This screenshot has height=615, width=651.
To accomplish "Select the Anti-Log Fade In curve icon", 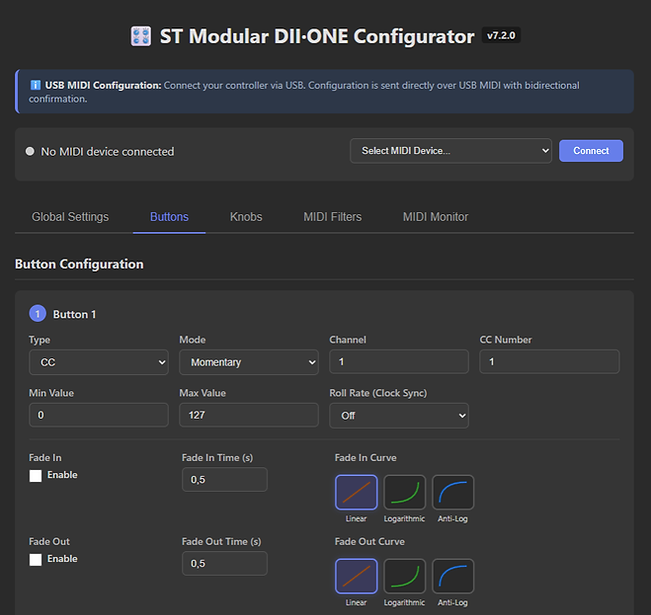I will pyautogui.click(x=453, y=492).
